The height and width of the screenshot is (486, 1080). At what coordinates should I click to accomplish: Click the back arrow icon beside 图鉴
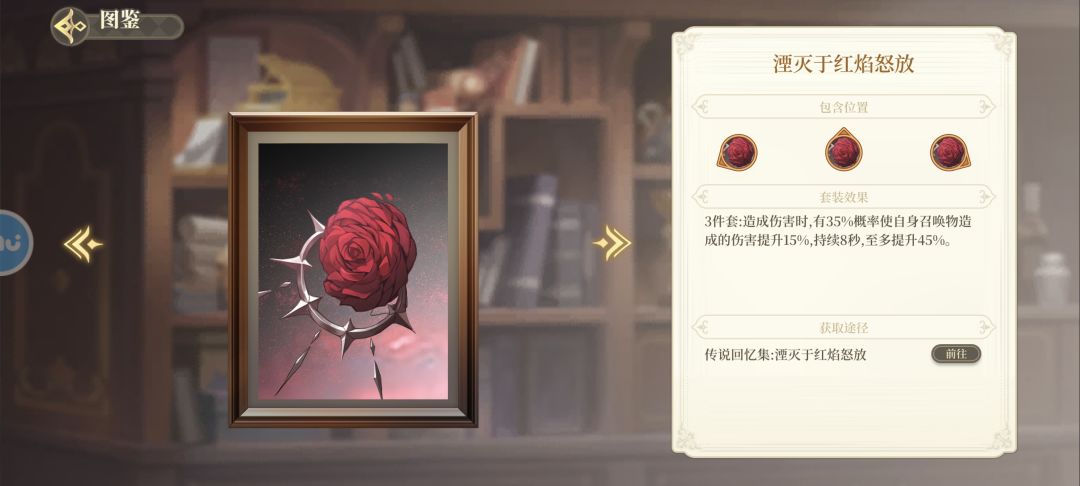(70, 26)
